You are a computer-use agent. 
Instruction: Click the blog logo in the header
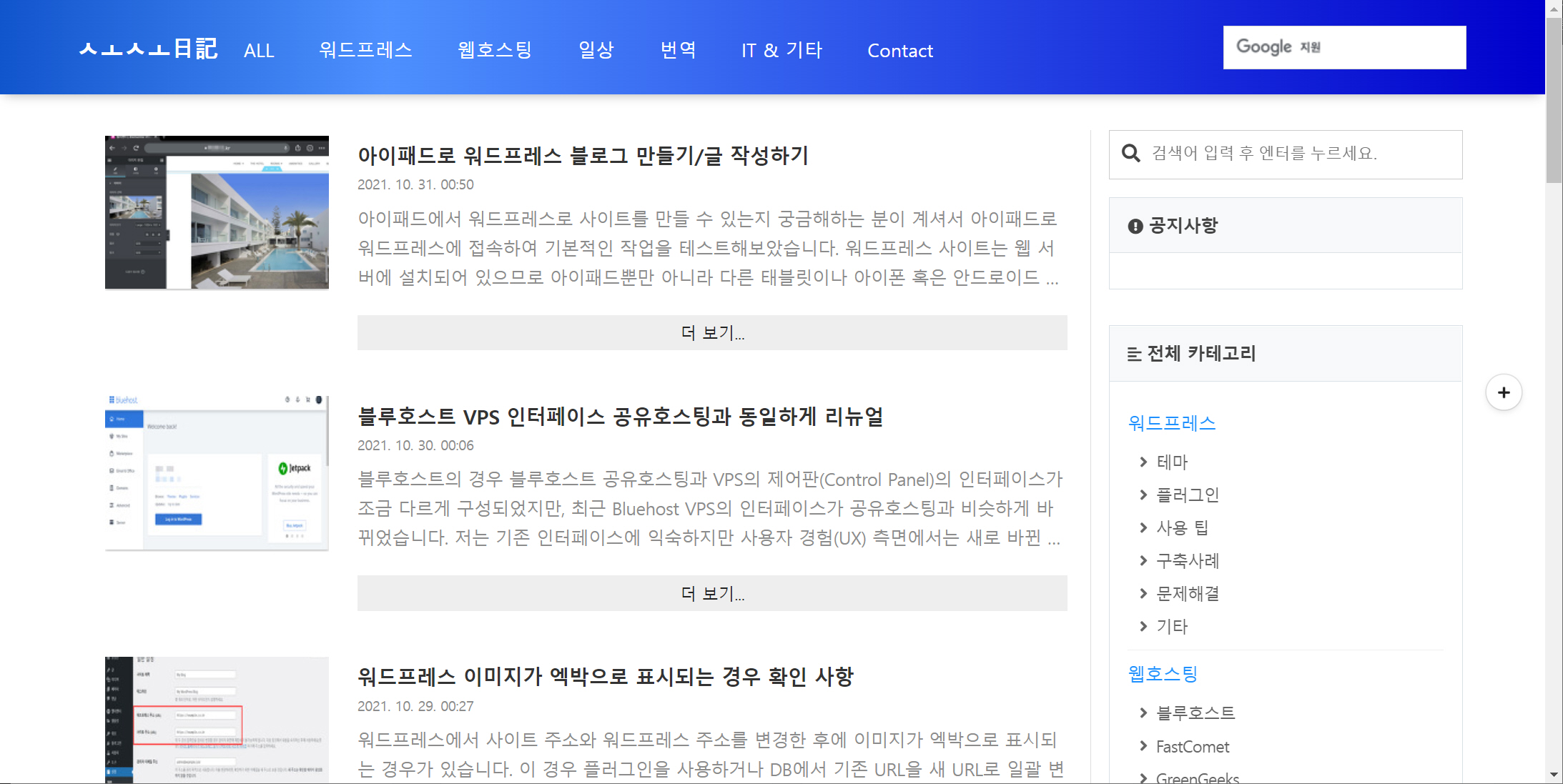[148, 49]
